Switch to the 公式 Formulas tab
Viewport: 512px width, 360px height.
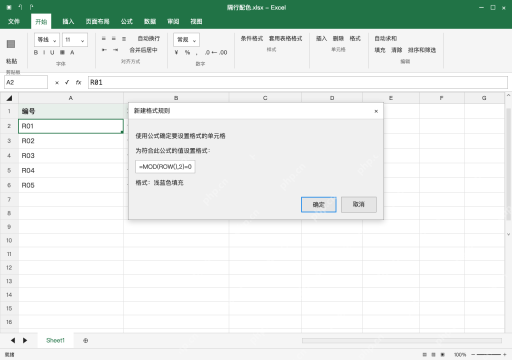click(127, 21)
